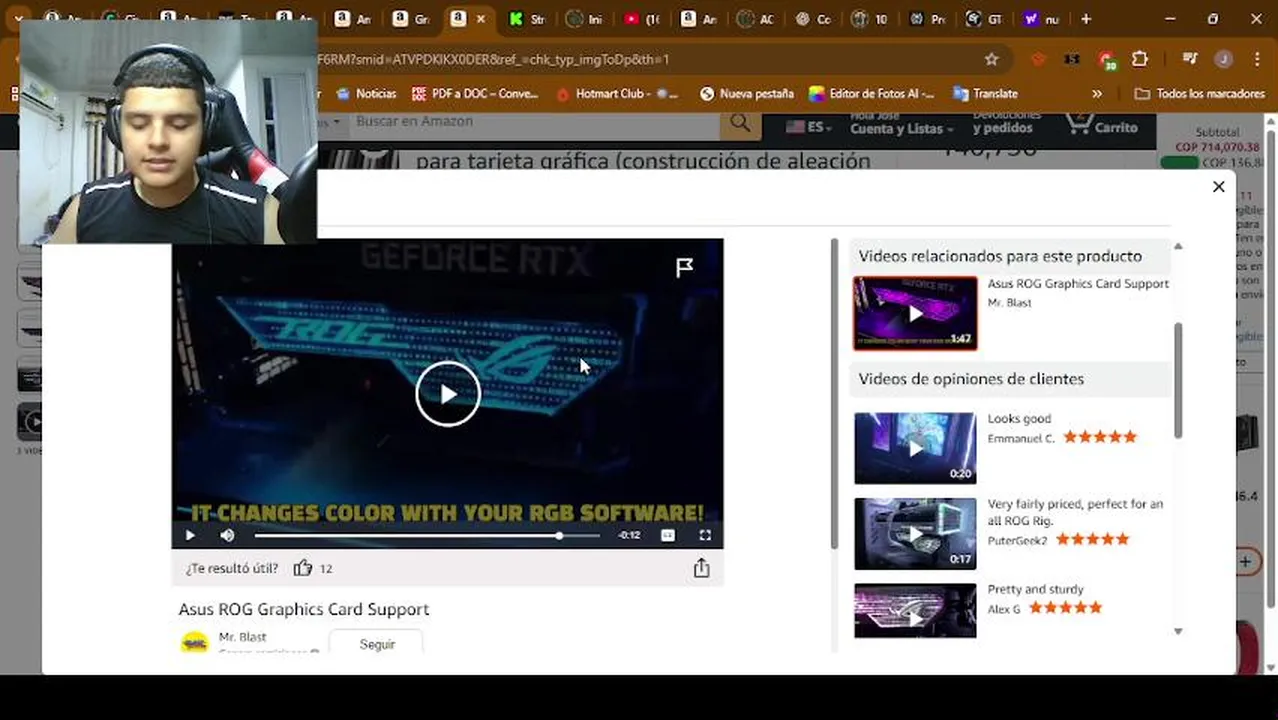Play the 'Looks good' review video thumbnail

click(915, 448)
